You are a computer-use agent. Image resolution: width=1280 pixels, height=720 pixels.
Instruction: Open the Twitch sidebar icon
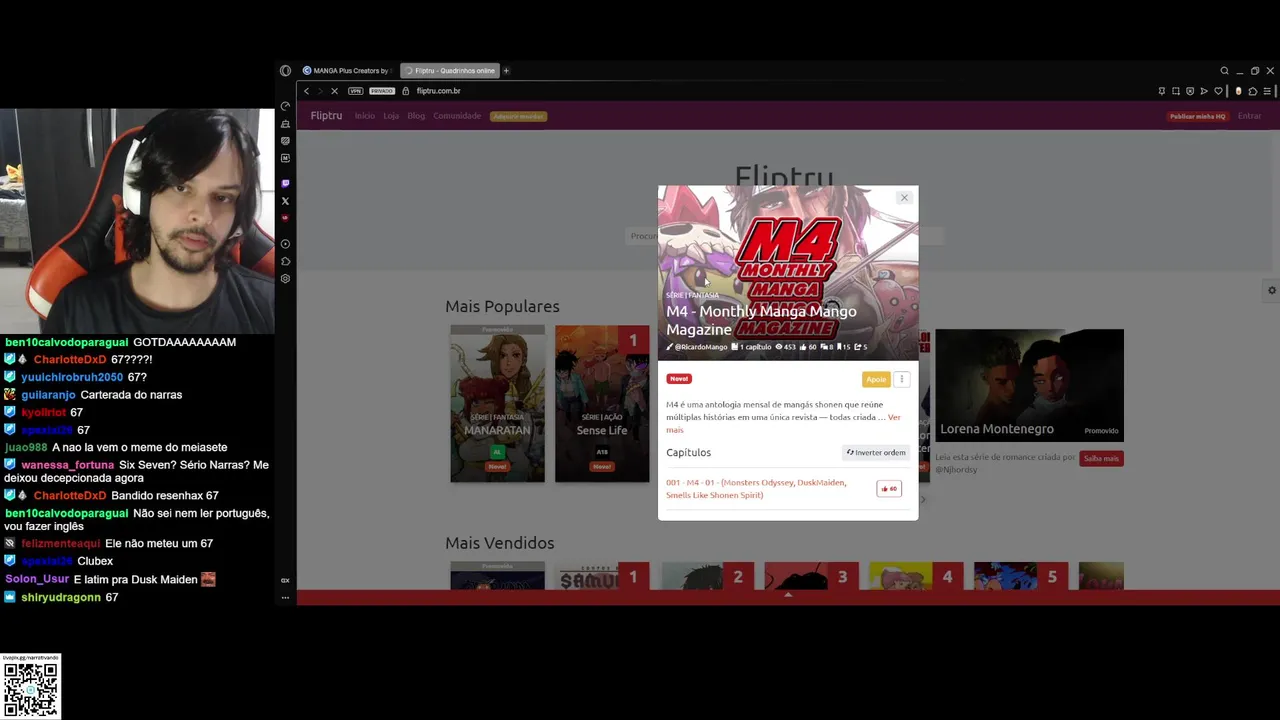click(x=285, y=183)
